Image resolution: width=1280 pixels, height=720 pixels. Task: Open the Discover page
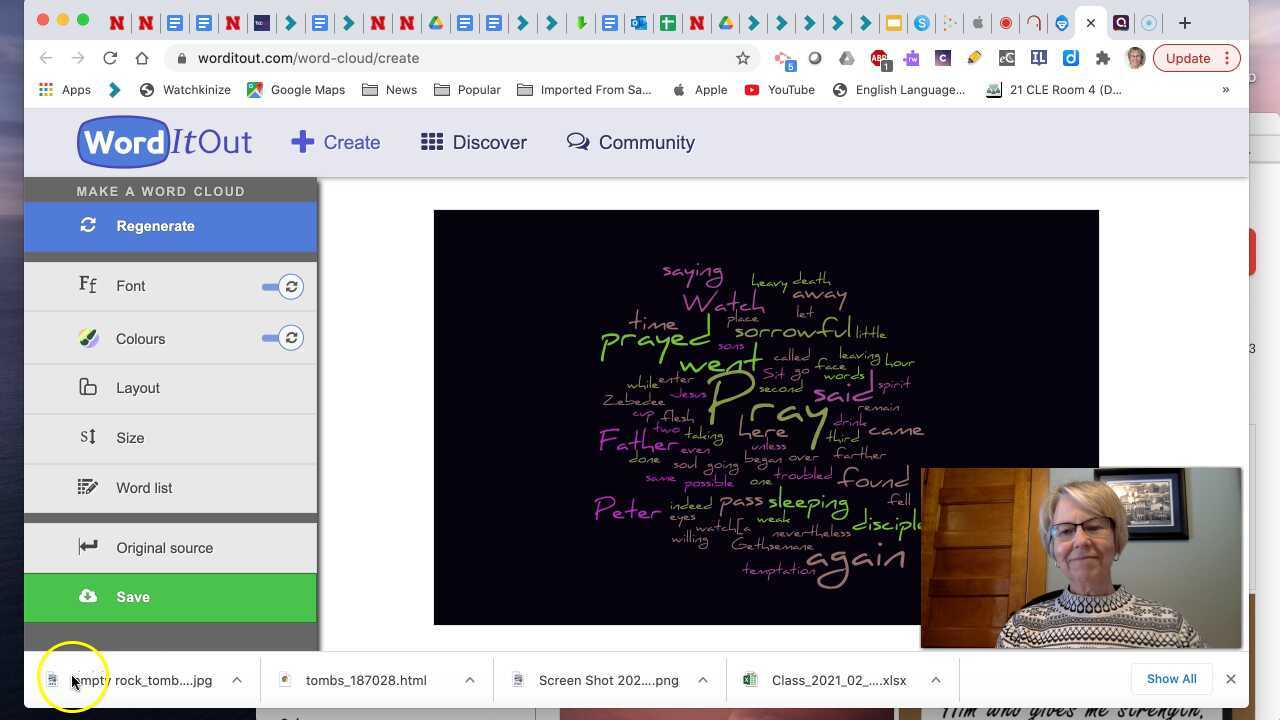tap(474, 142)
